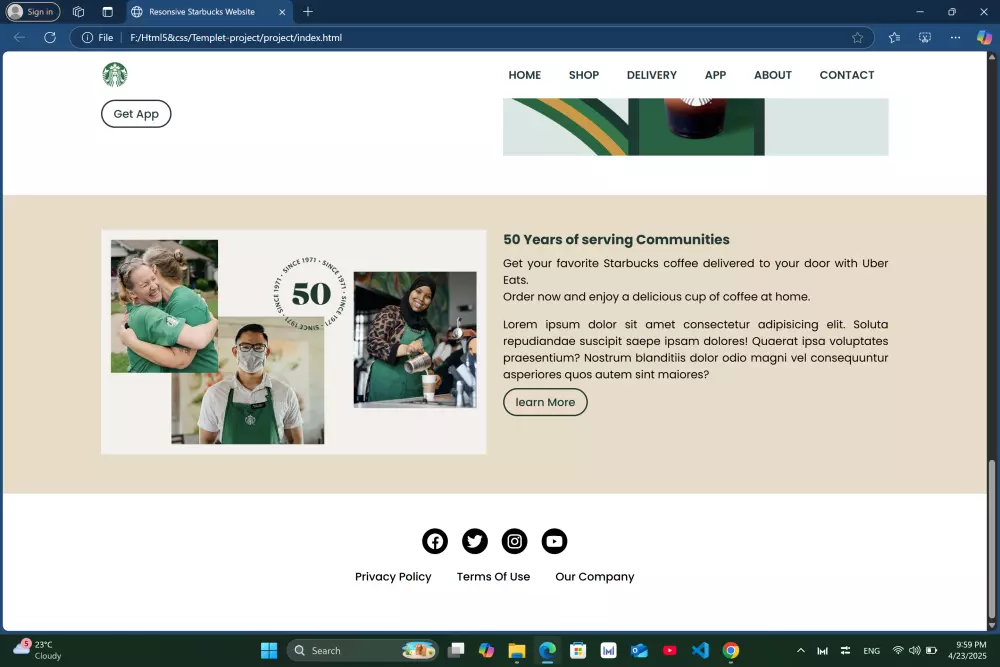Screen dimensions: 1000x667
Task: Open a new browser tab
Action: [308, 11]
